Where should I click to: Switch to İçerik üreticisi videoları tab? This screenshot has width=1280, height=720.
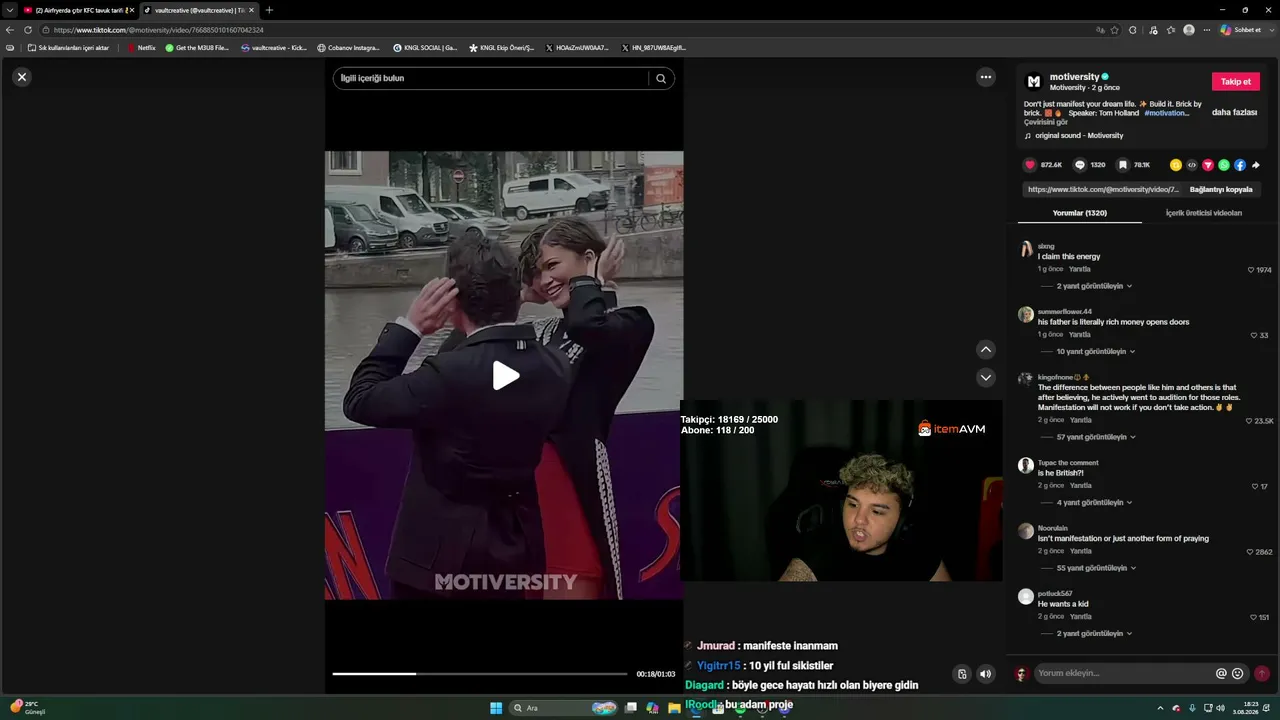pyautogui.click(x=1204, y=213)
